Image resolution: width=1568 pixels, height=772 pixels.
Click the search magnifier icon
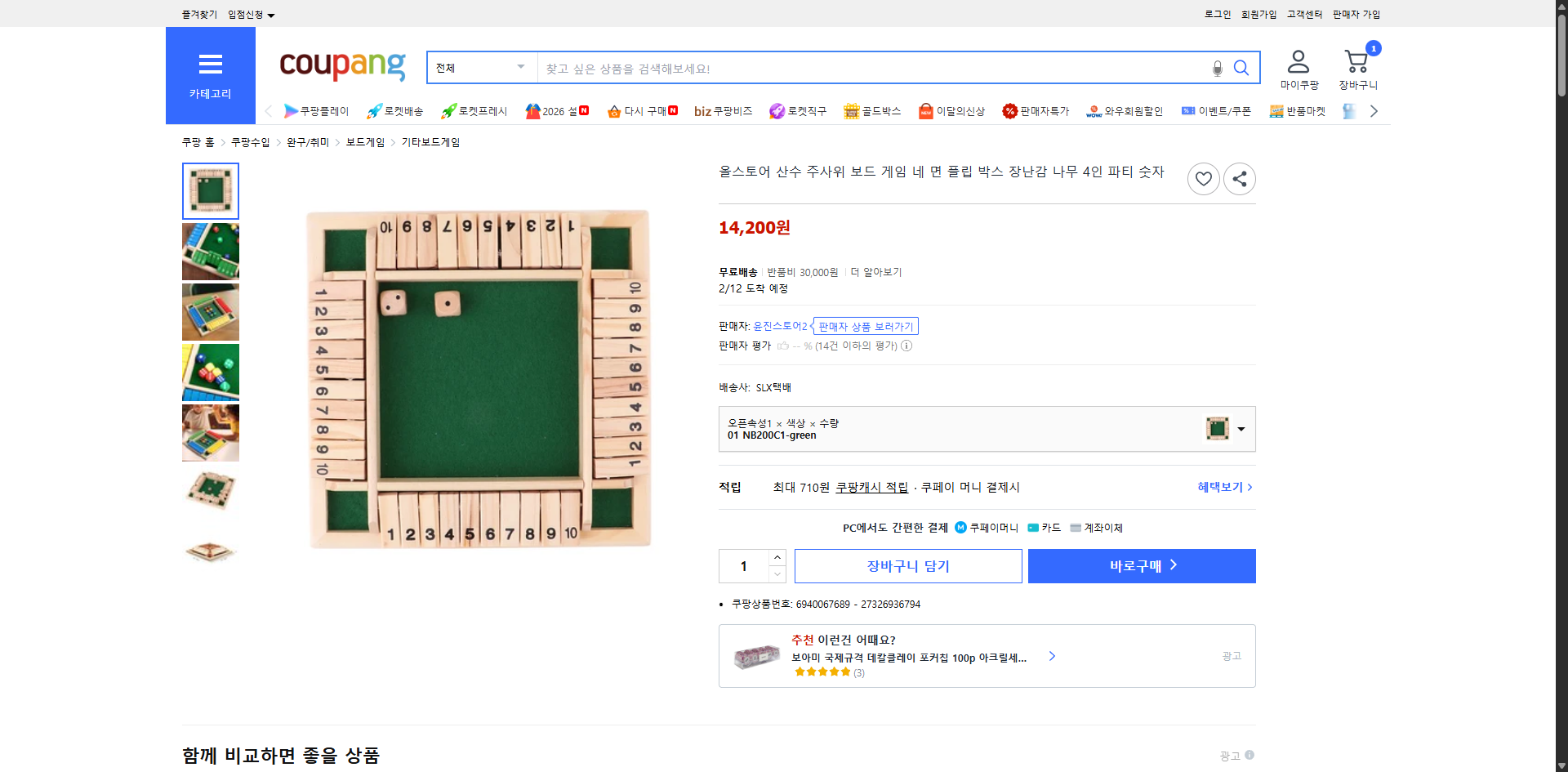[1241, 68]
